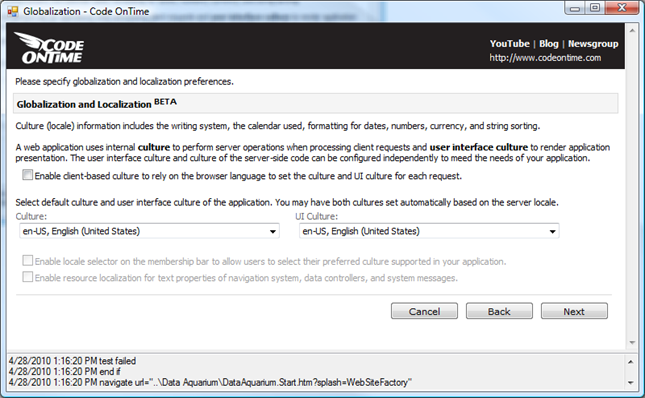Click the 'UI Culture:' field label
The width and height of the screenshot is (645, 398).
316,216
